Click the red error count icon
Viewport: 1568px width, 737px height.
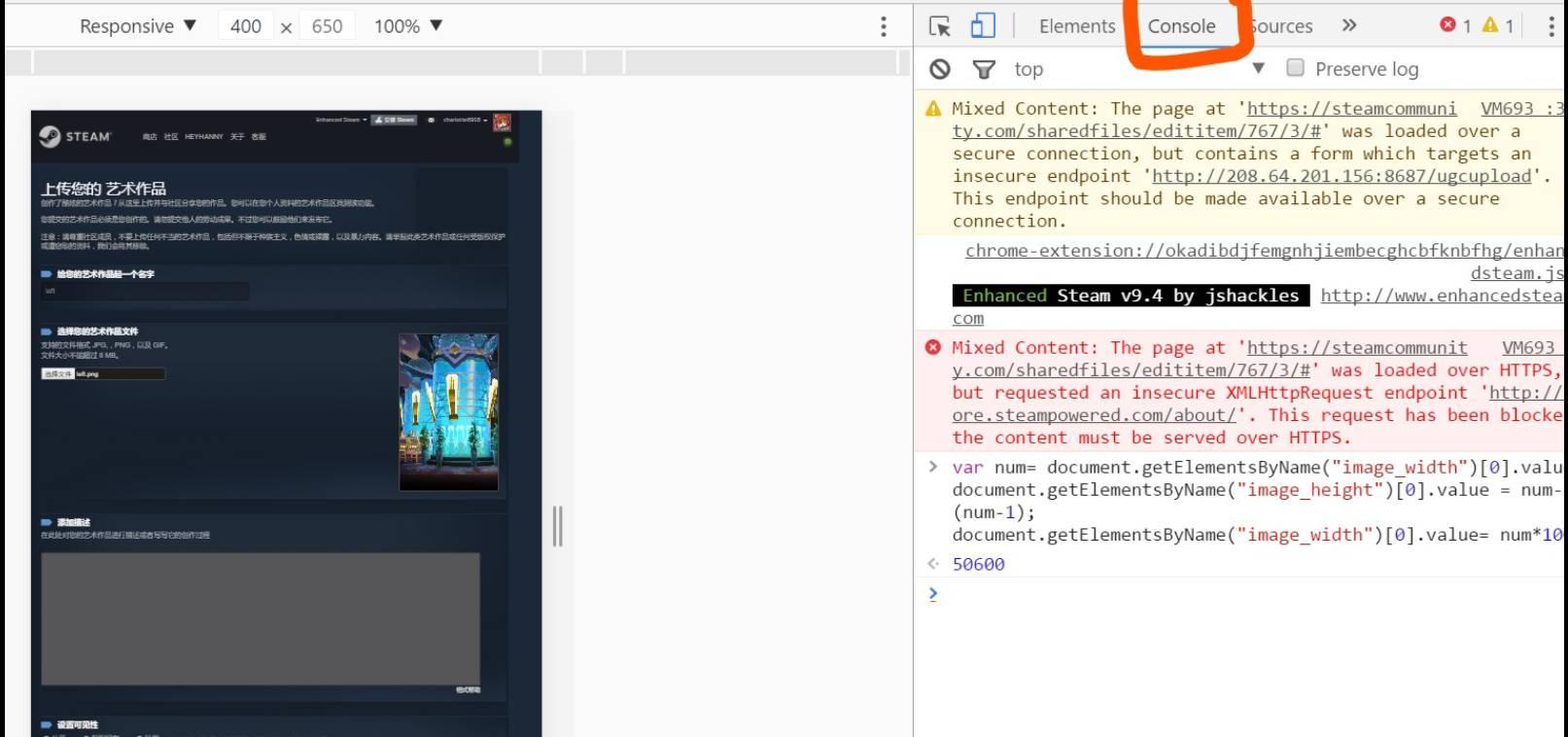1448,25
